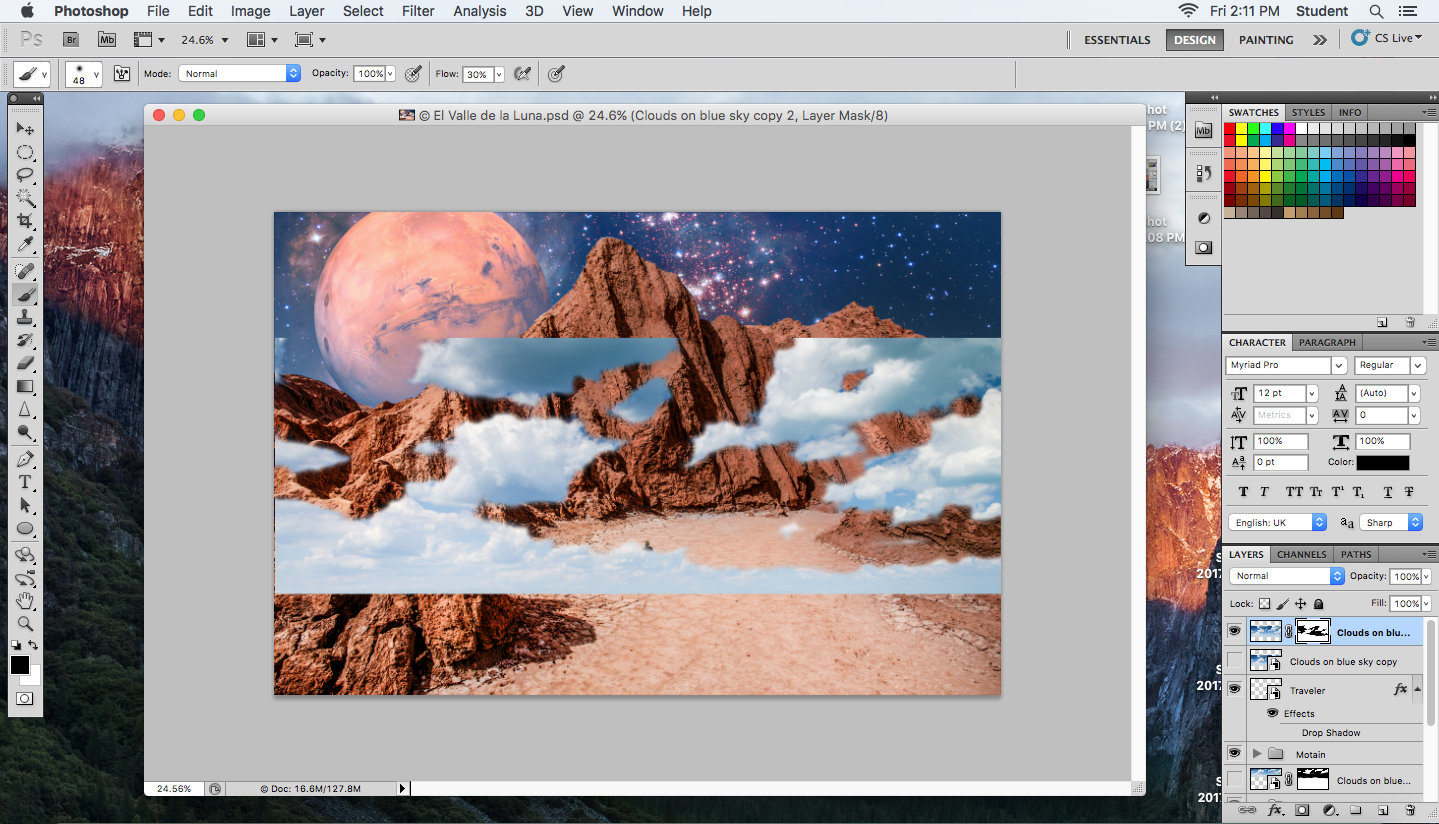Open the brush Opacity slider dropdown

390,73
